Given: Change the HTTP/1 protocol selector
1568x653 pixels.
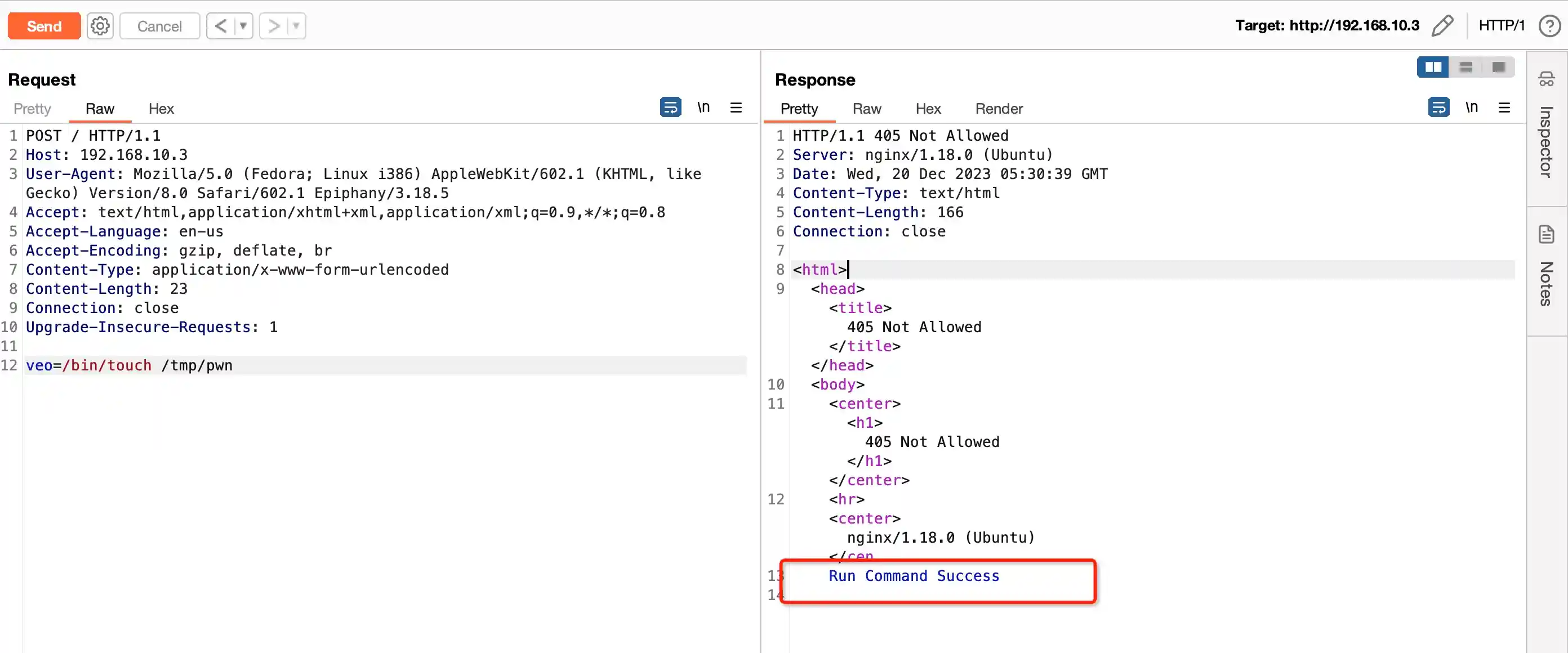Looking at the screenshot, I should 1501,25.
